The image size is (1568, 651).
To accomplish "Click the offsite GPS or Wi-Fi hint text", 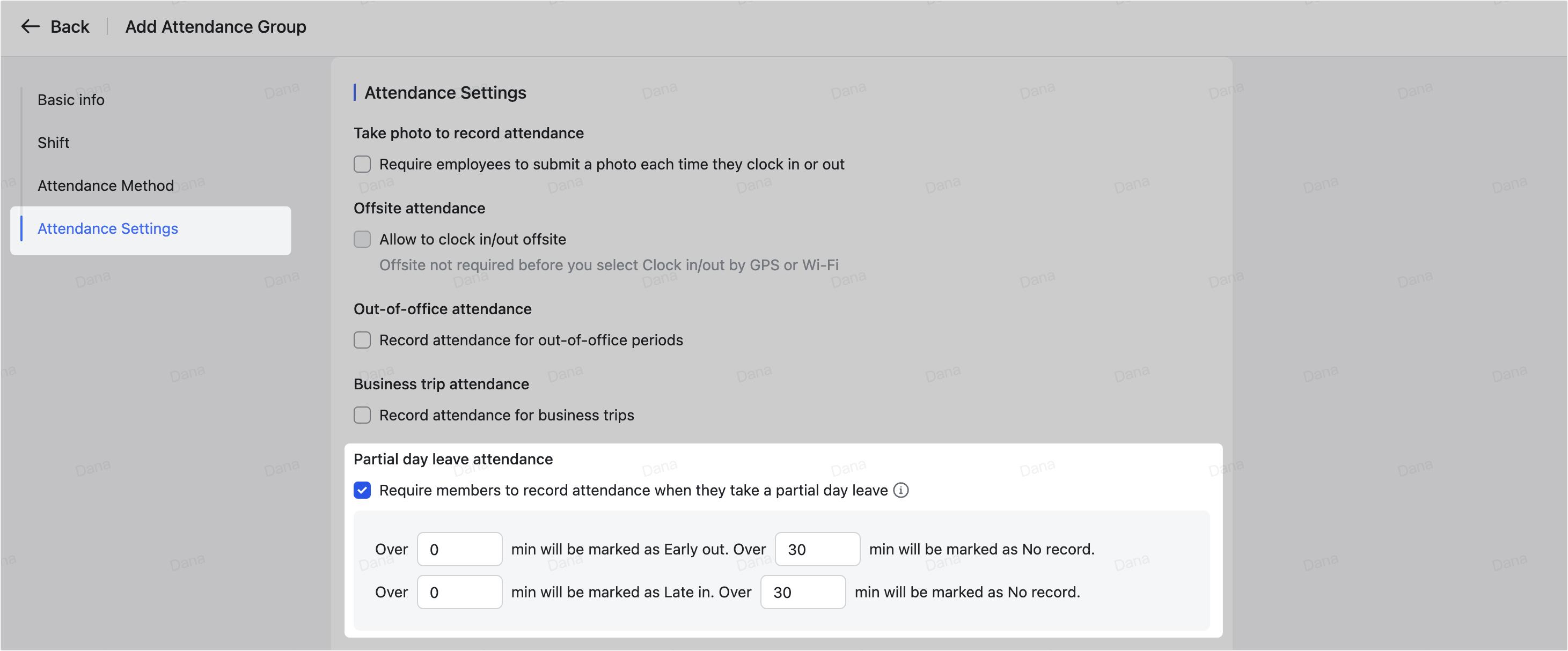I will click(609, 265).
